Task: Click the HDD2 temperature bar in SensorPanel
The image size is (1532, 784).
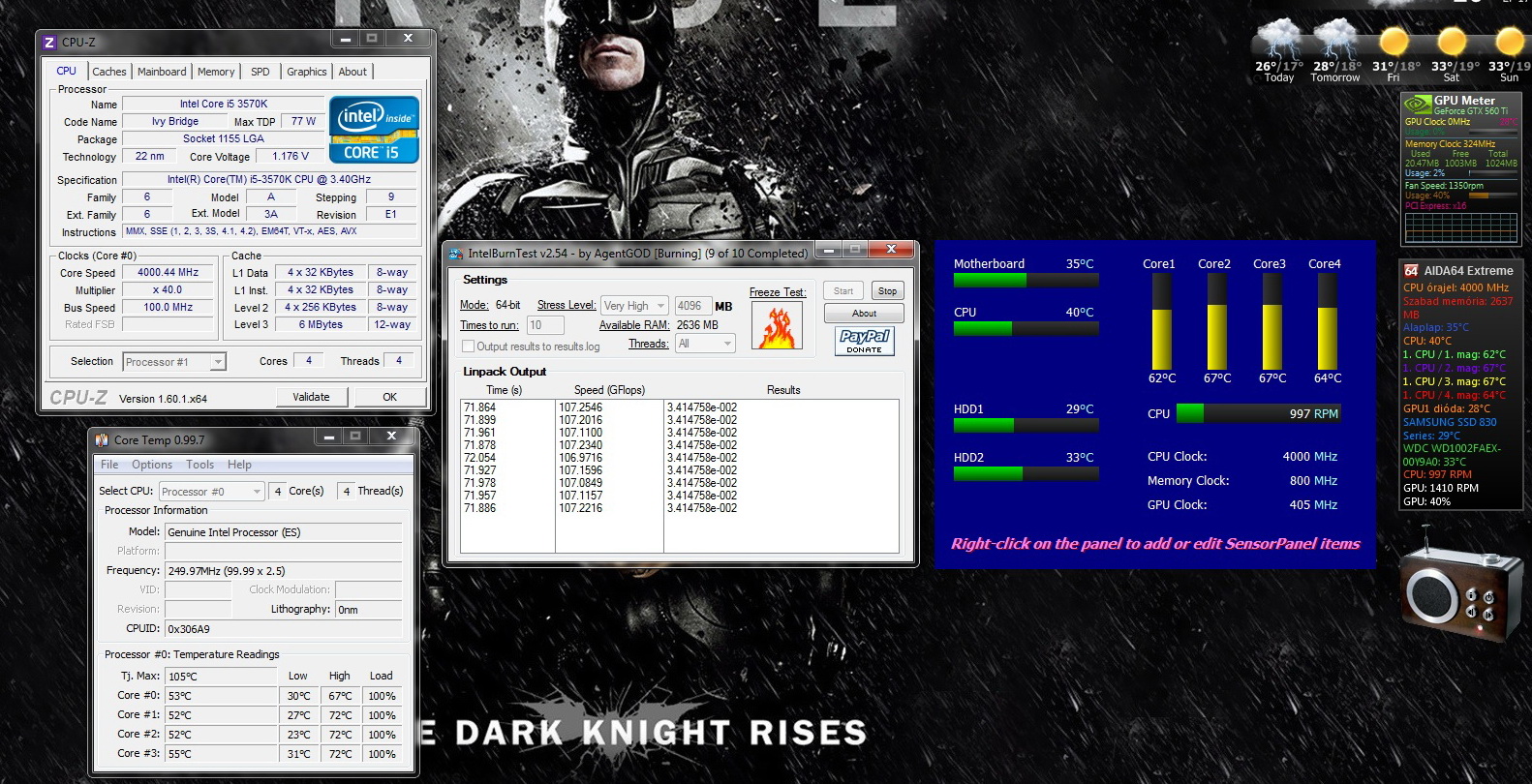Action: 1026,474
